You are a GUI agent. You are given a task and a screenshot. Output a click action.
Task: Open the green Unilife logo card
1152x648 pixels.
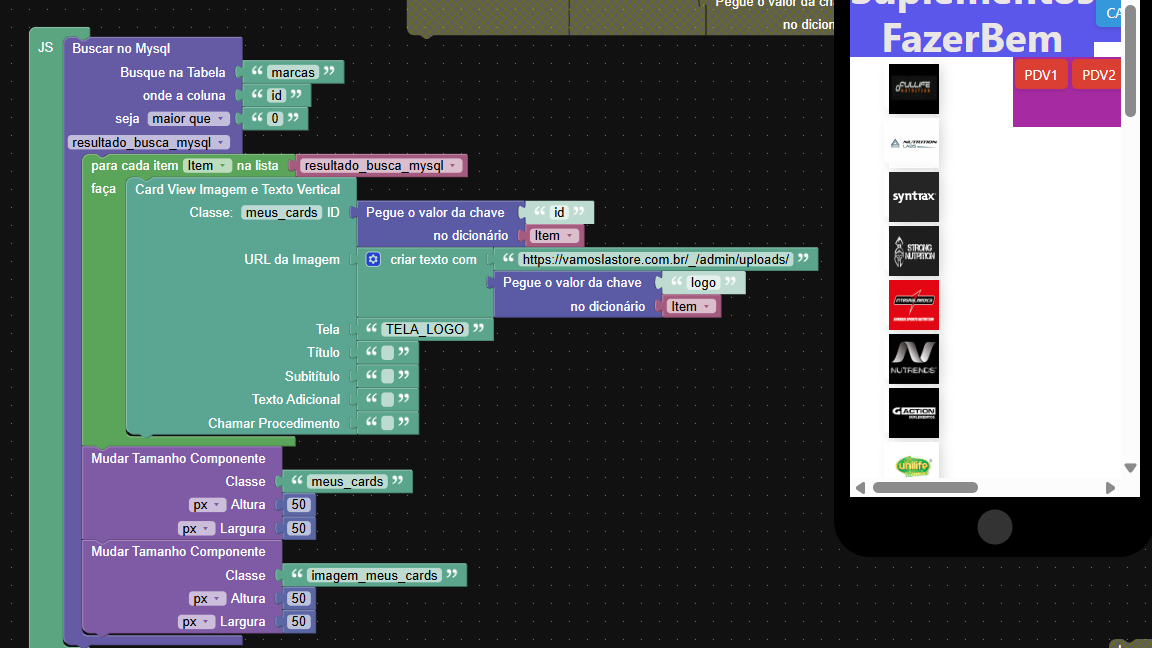coord(913,461)
